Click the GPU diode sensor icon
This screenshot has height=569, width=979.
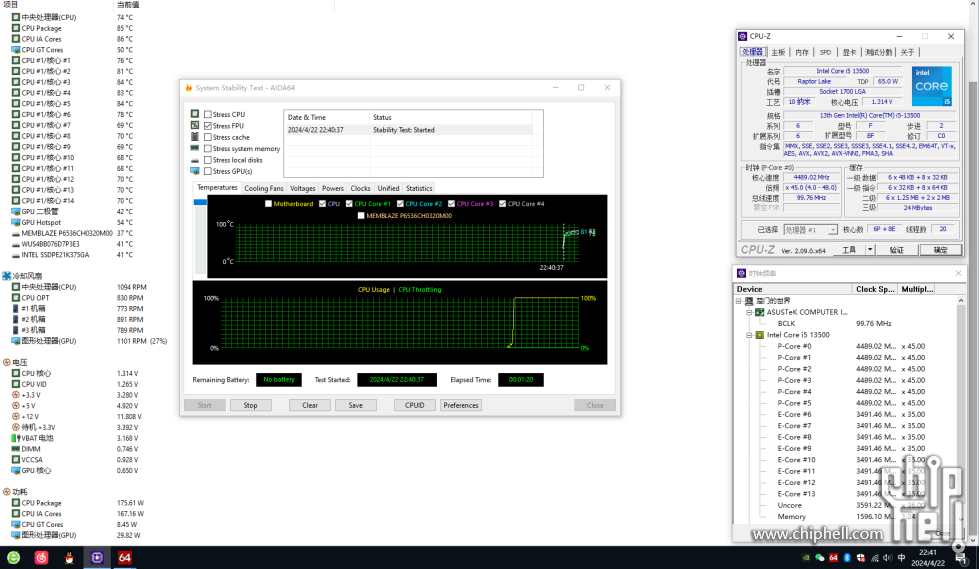pos(16,212)
